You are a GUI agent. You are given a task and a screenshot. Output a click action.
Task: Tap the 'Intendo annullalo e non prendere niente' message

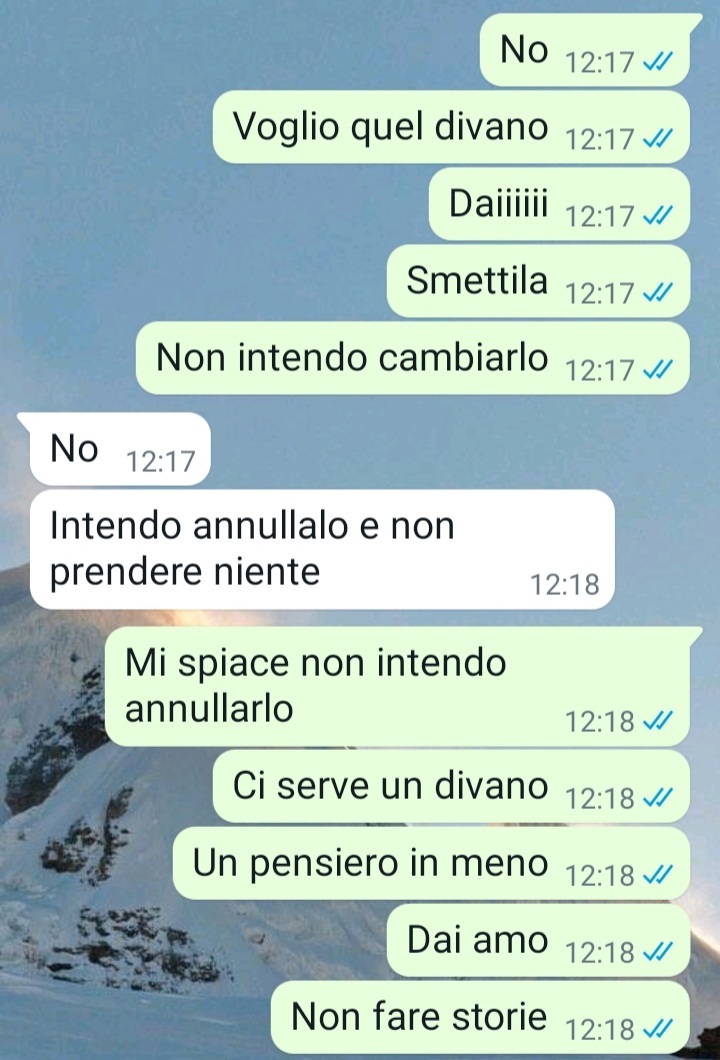click(322, 550)
